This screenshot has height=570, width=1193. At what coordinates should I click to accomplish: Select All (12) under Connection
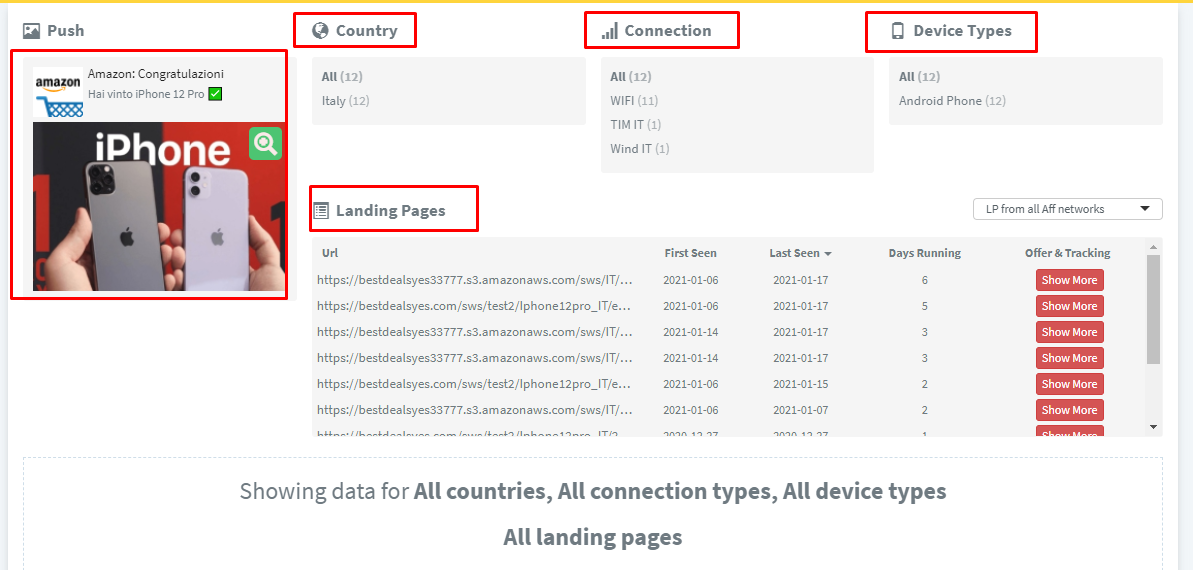631,76
